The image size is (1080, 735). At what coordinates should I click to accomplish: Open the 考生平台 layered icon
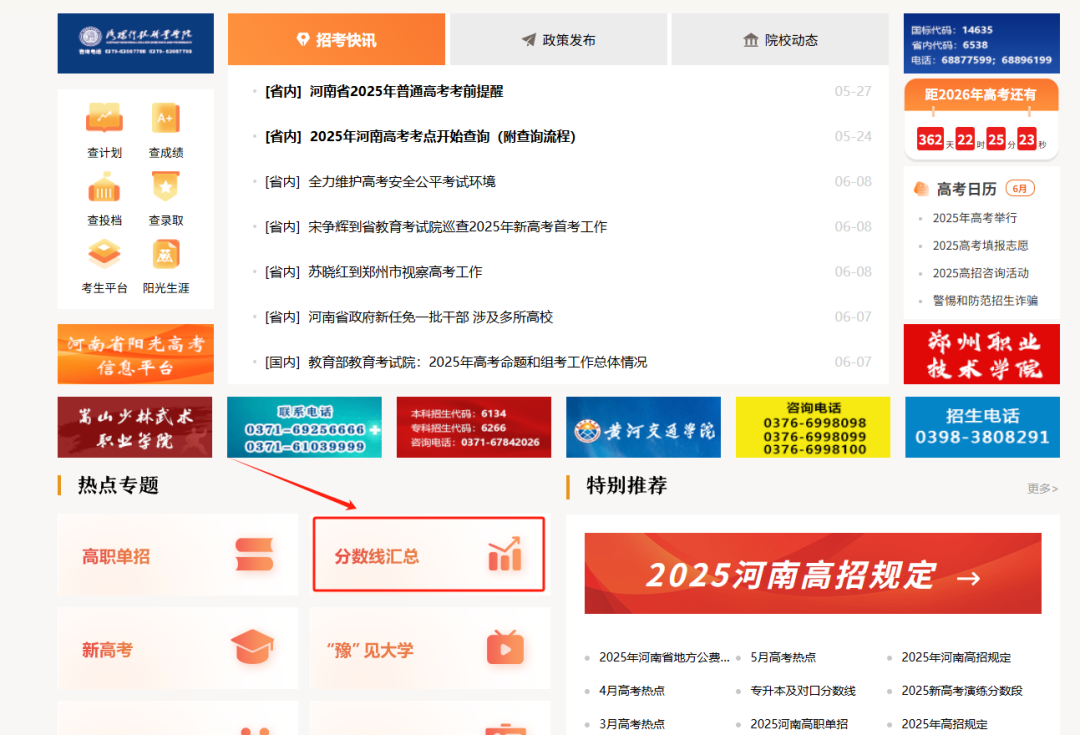click(104, 253)
